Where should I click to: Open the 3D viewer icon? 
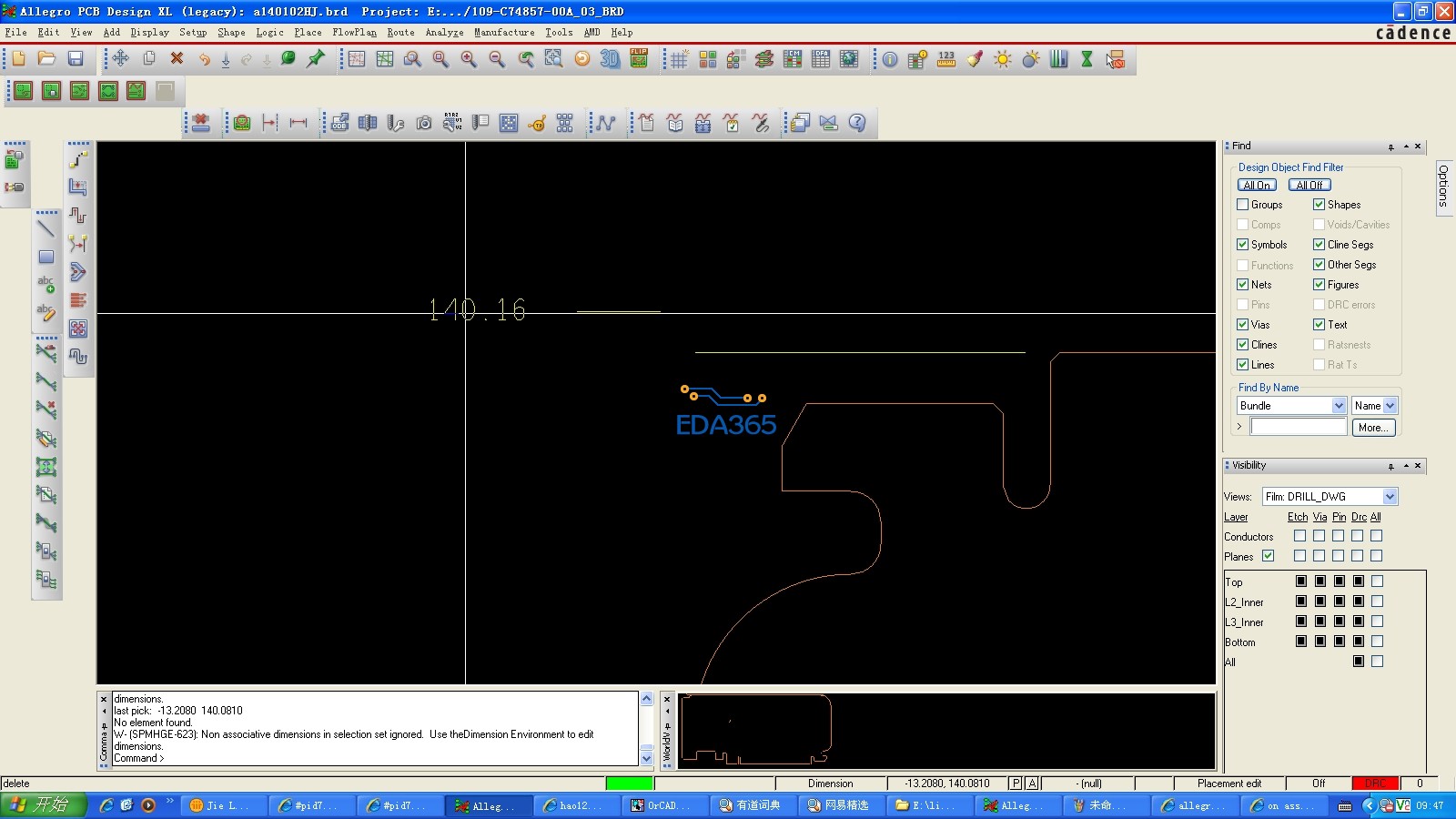coord(610,59)
